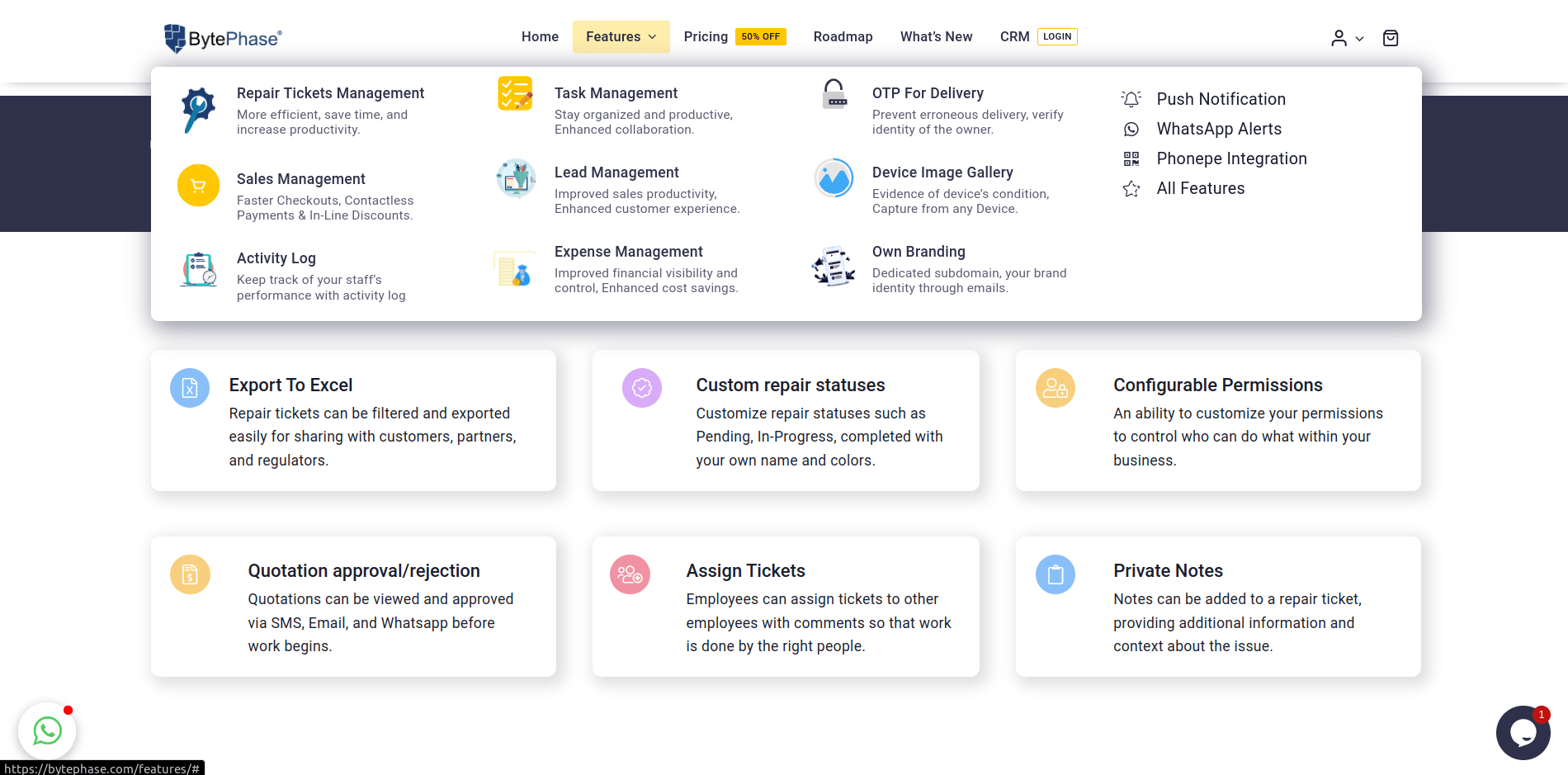
Task: Click the Own Branding icon
Action: pyautogui.click(x=834, y=266)
